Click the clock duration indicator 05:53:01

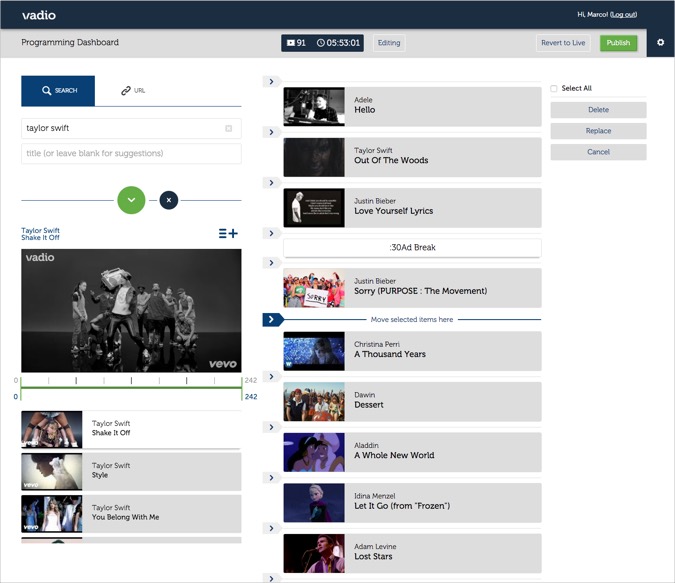coord(338,43)
